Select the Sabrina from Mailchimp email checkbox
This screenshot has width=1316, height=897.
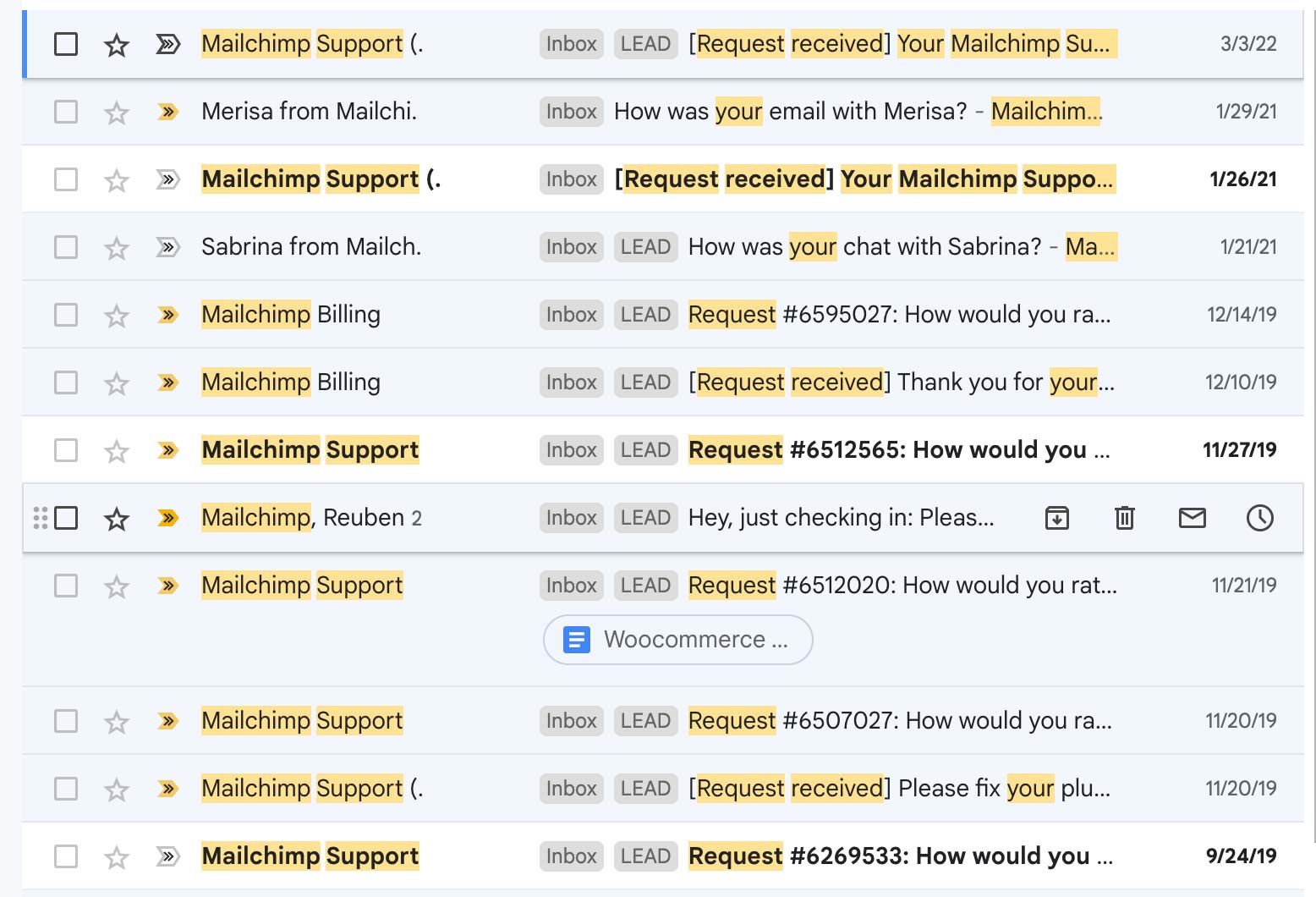66,246
